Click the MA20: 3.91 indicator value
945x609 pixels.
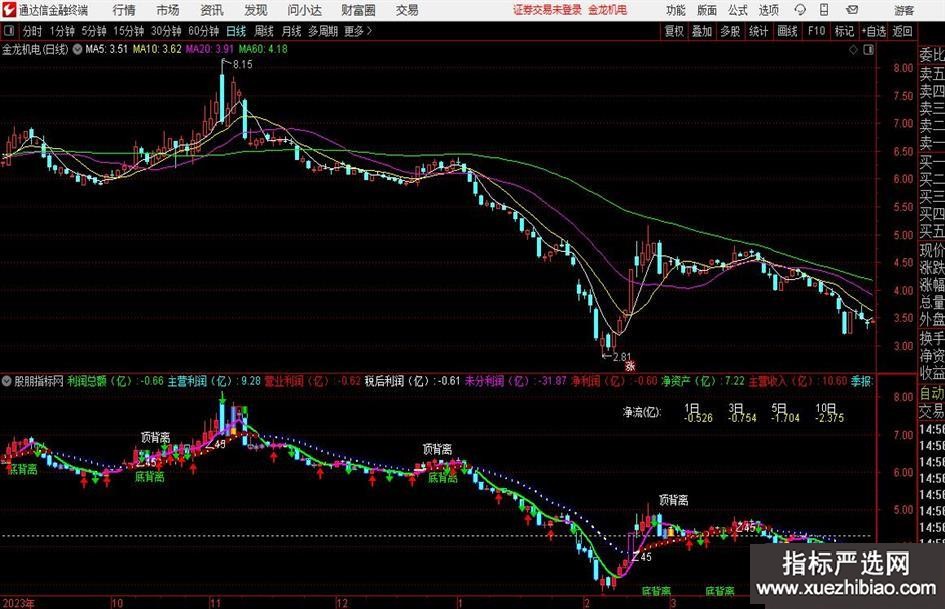point(210,49)
